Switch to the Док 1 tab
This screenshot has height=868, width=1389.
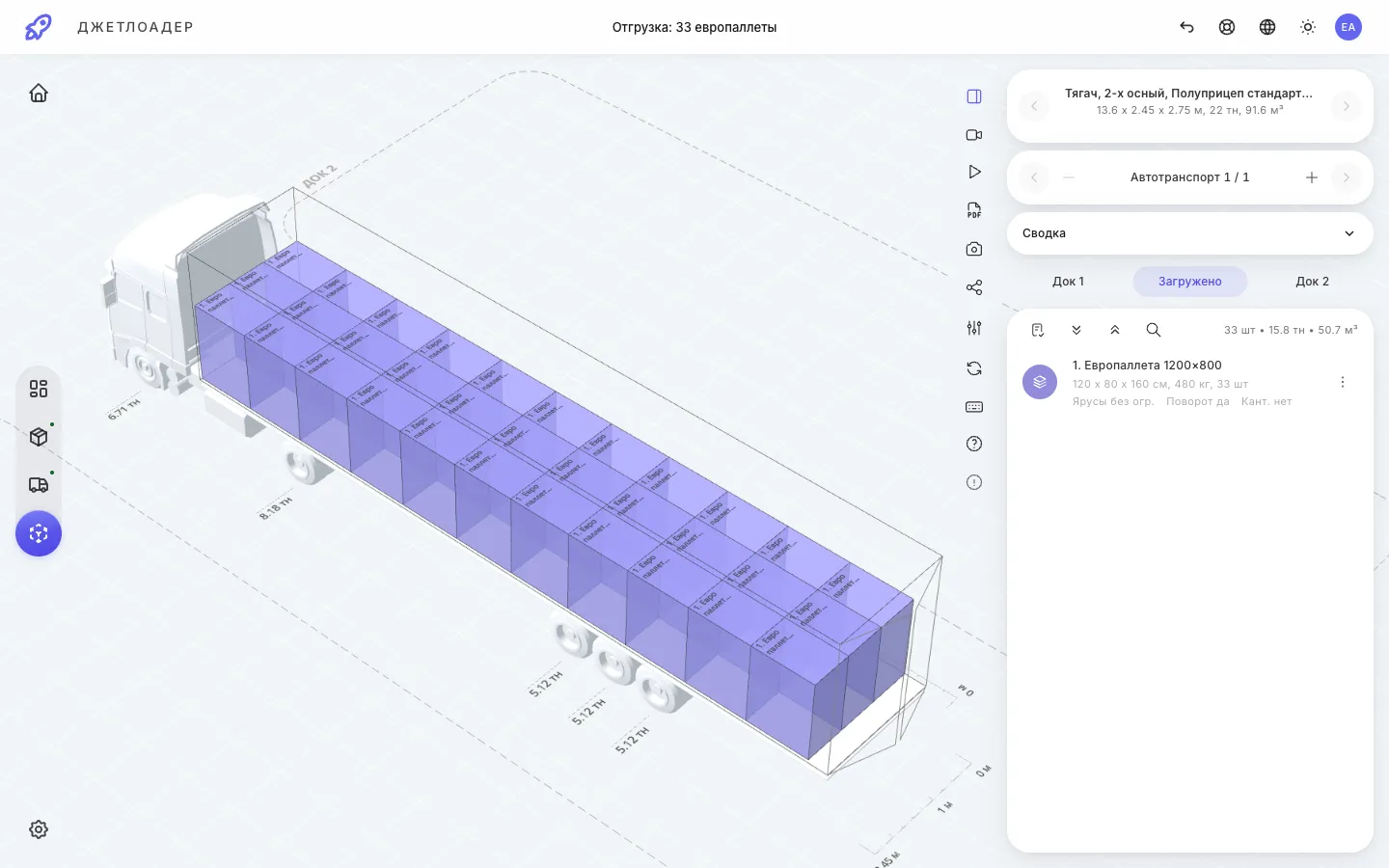tap(1068, 282)
